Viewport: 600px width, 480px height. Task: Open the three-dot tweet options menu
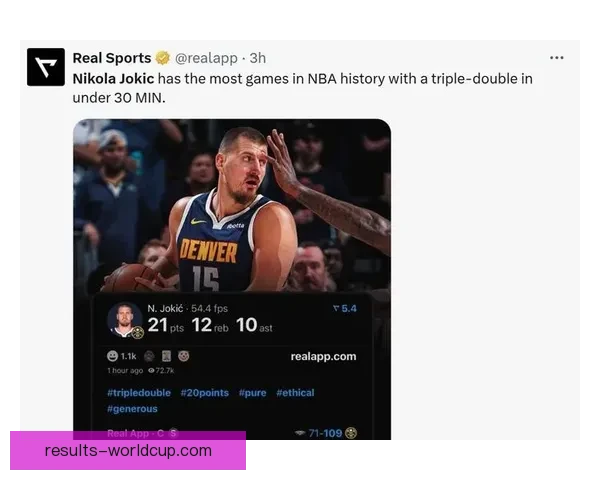(x=556, y=58)
